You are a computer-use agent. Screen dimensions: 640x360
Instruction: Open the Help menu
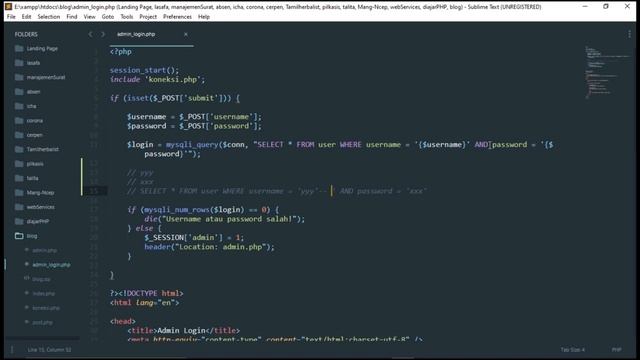click(204, 17)
